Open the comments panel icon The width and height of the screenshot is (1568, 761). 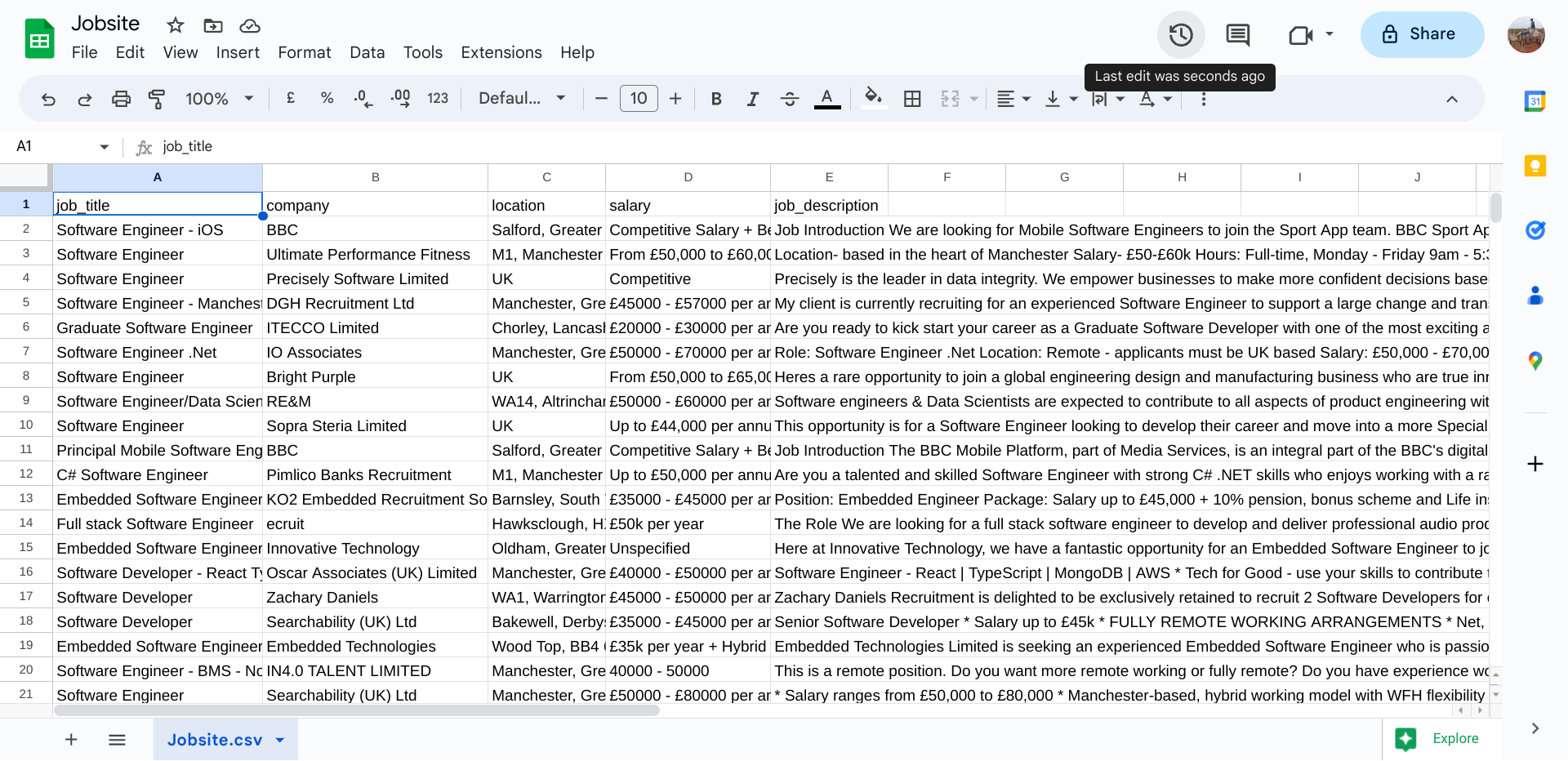(x=1238, y=35)
